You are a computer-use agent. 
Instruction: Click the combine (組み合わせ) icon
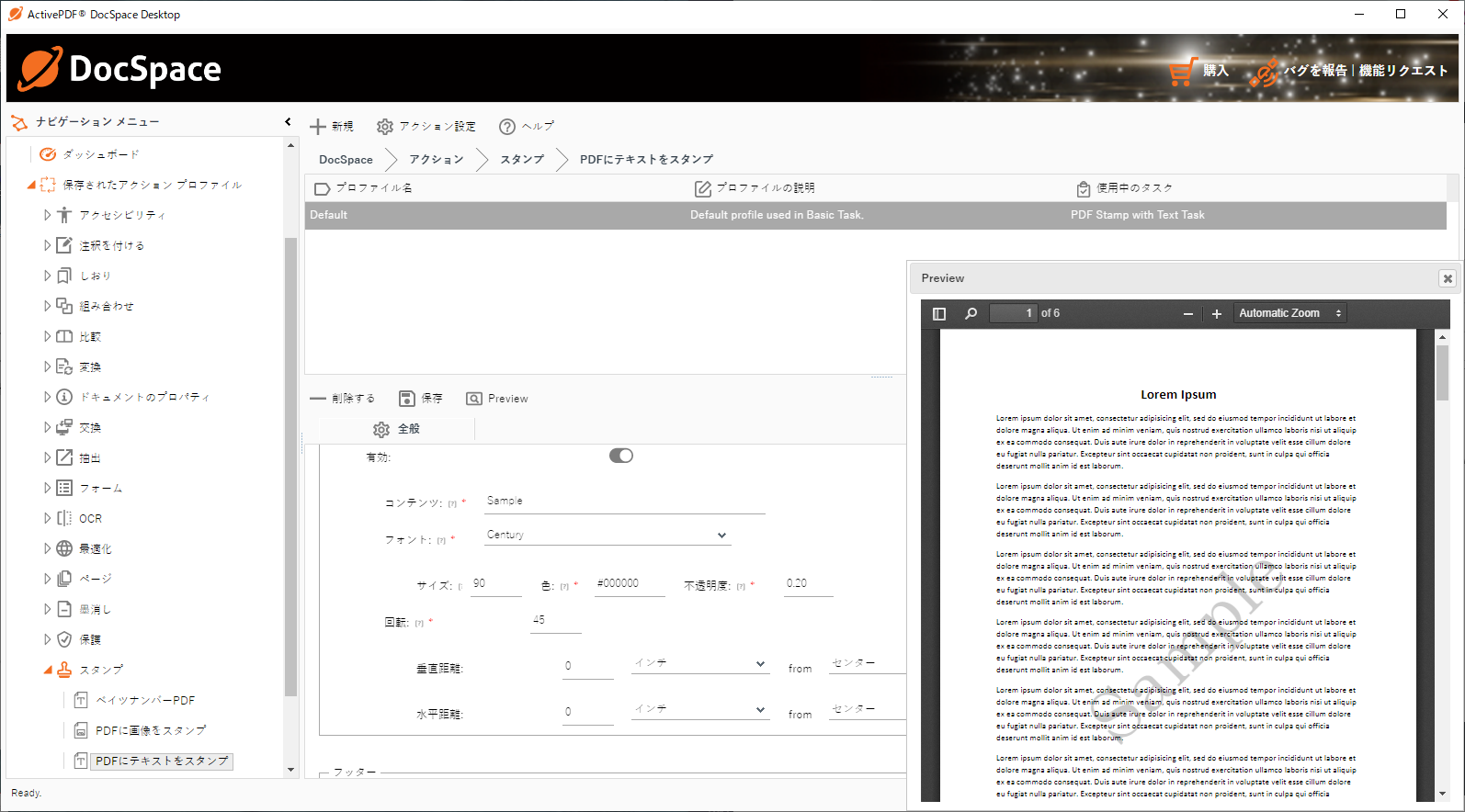(x=64, y=306)
